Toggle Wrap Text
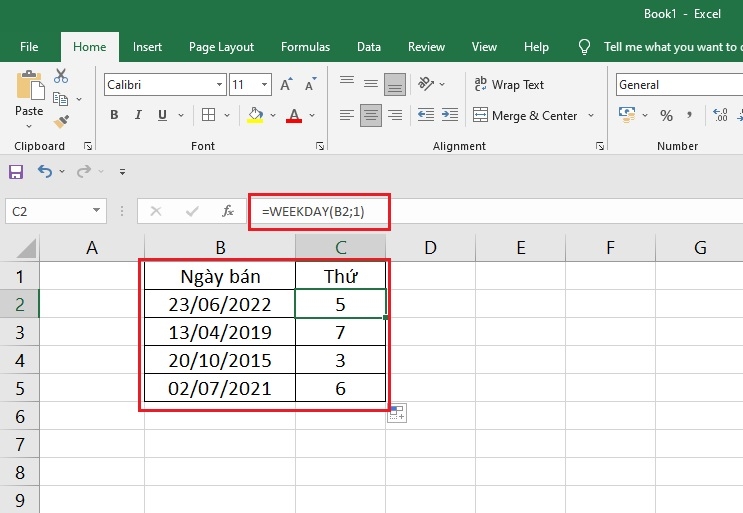The height and width of the screenshot is (513, 743). click(x=509, y=85)
